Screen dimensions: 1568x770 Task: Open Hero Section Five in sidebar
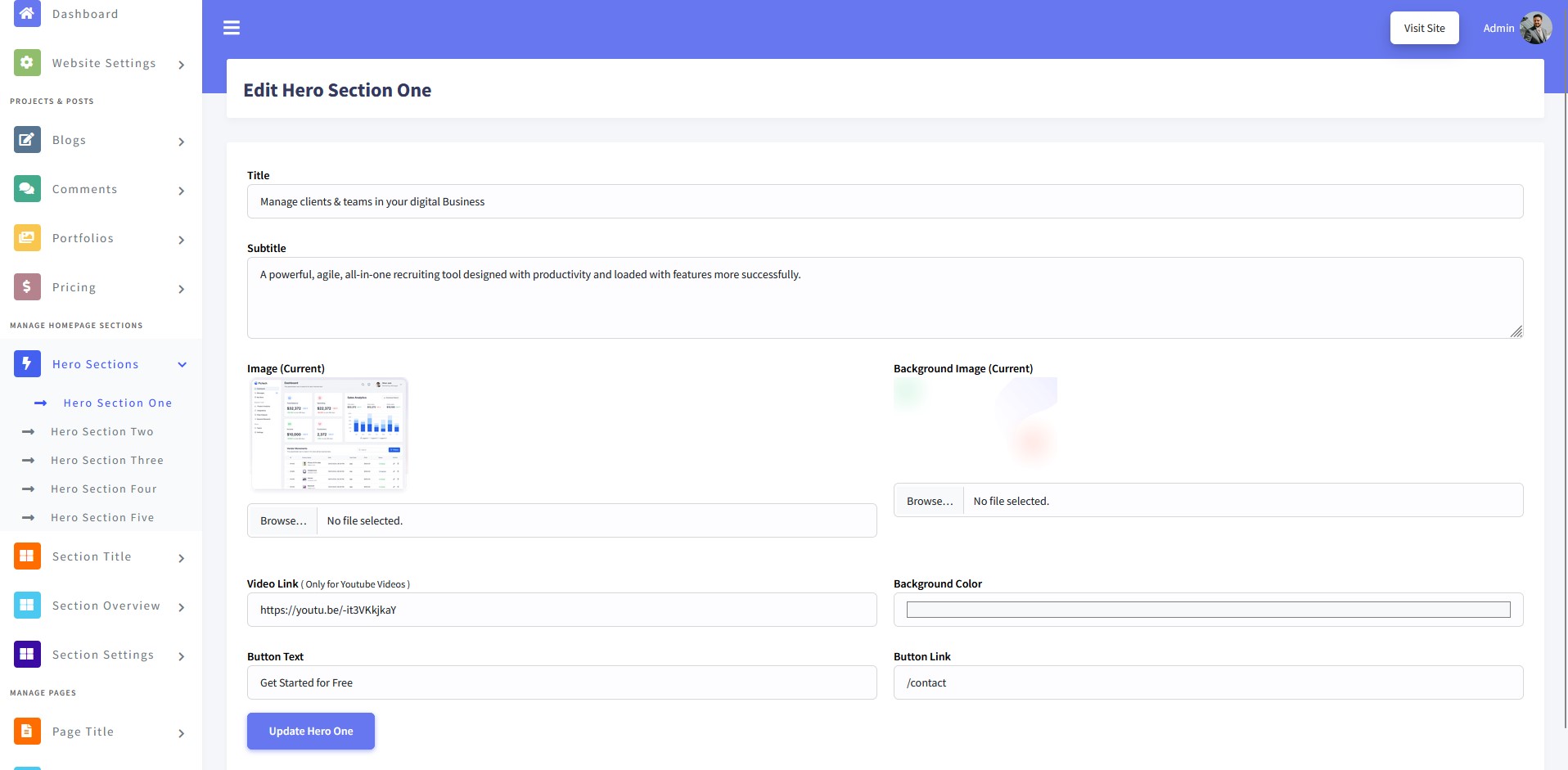pos(101,517)
